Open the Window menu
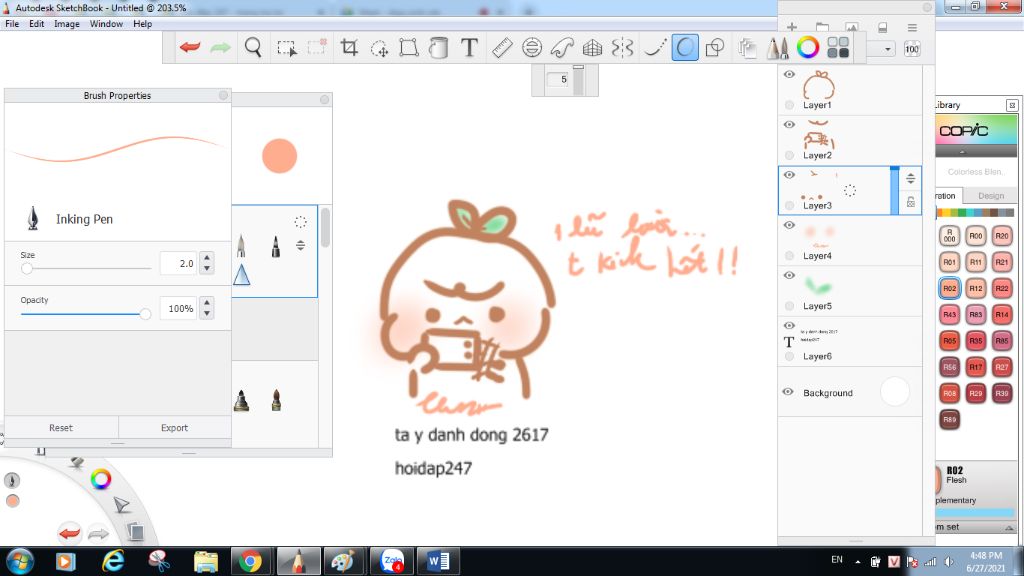Viewport: 1024px width, 576px height. click(106, 24)
